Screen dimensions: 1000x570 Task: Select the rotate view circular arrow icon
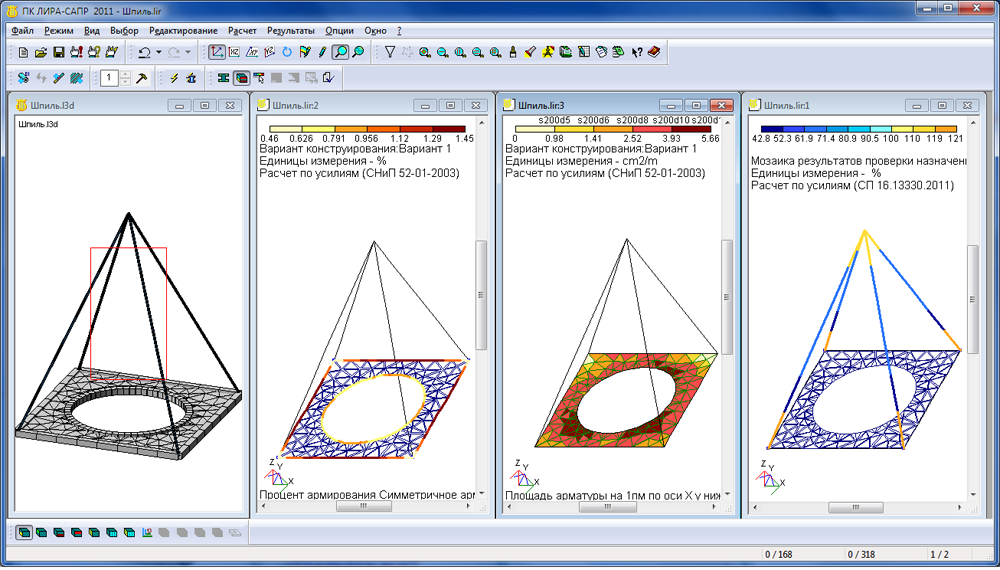point(287,52)
